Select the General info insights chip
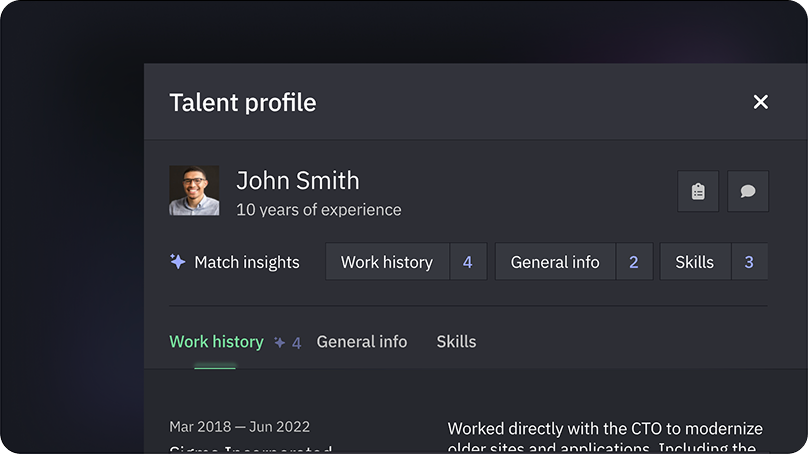Screen dimensions: 808x454 (555, 262)
